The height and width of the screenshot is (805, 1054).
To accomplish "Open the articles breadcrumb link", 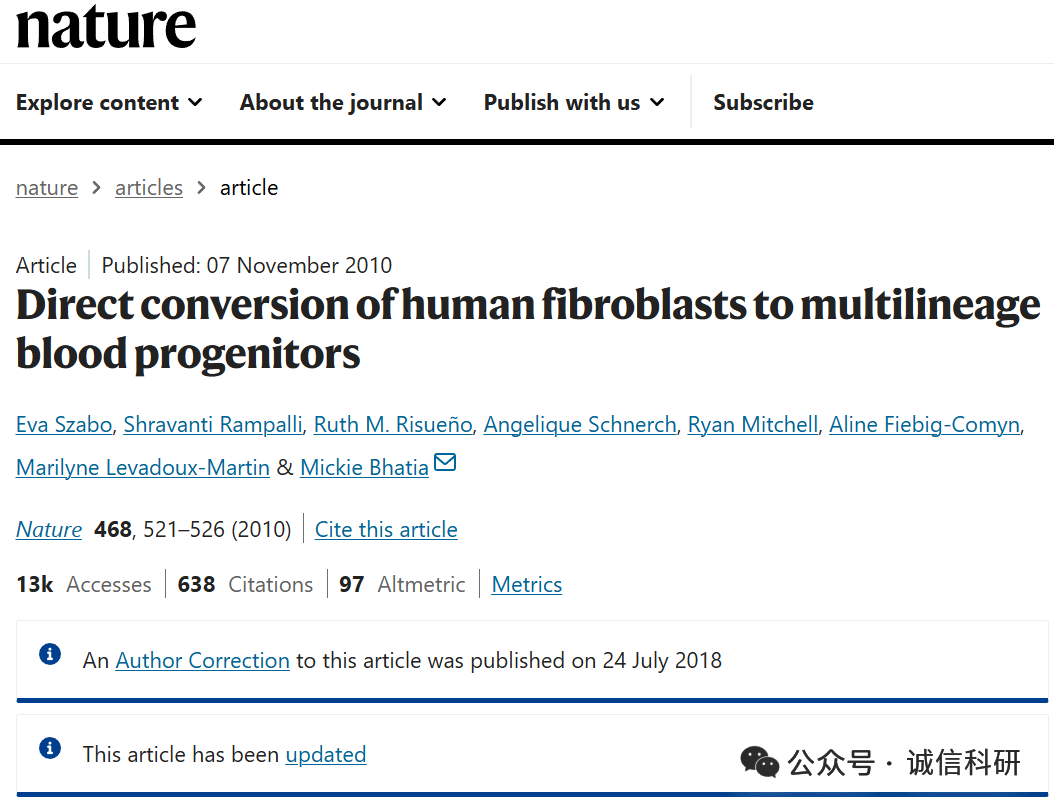I will point(149,188).
